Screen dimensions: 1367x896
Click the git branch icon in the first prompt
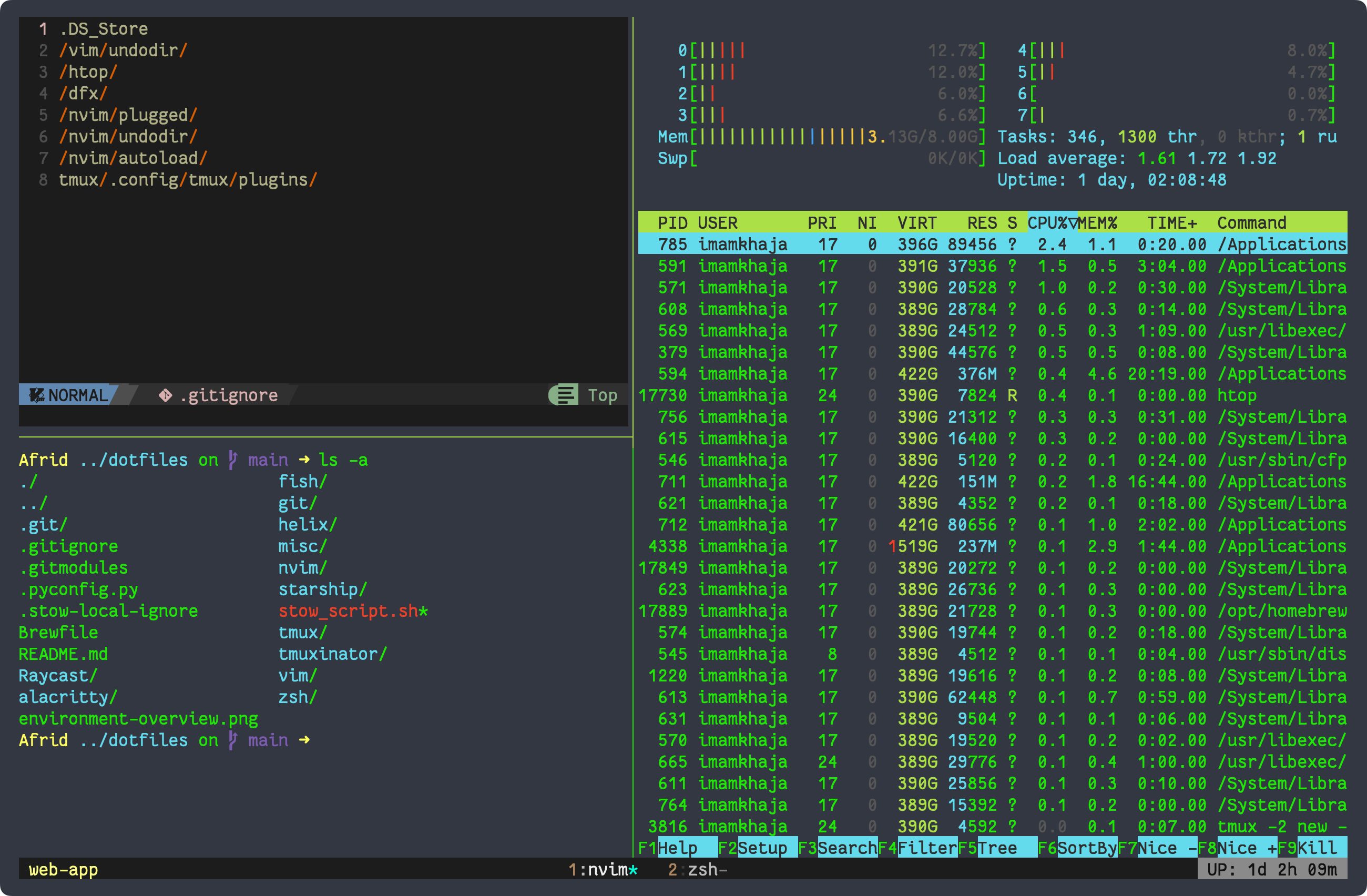coord(232,460)
